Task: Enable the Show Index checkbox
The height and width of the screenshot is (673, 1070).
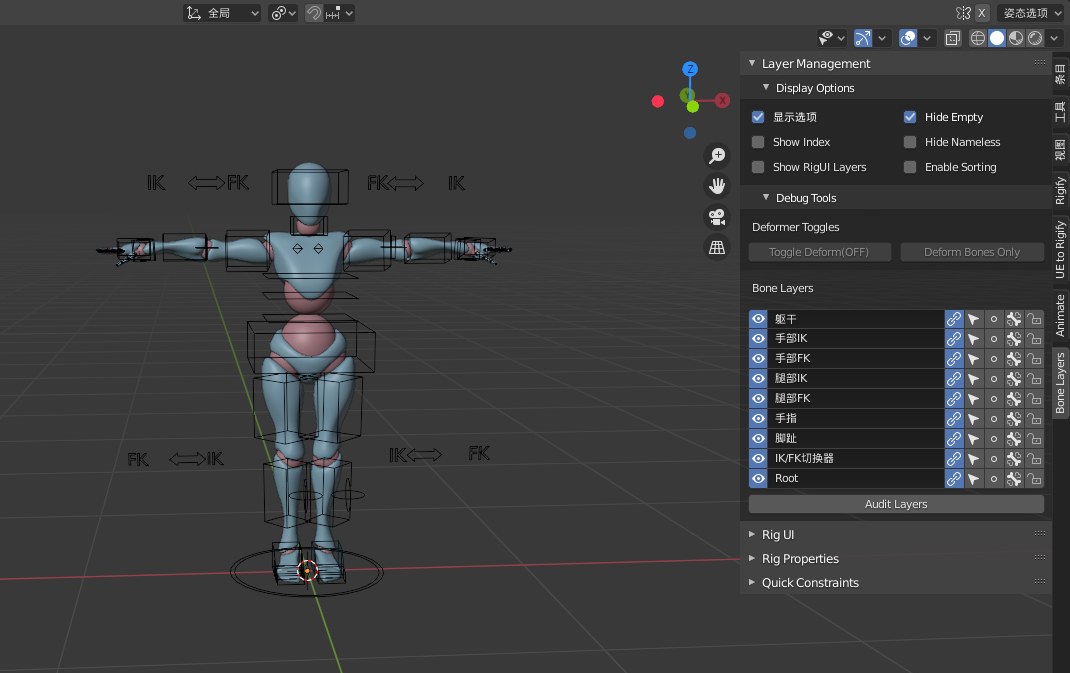Action: 758,142
